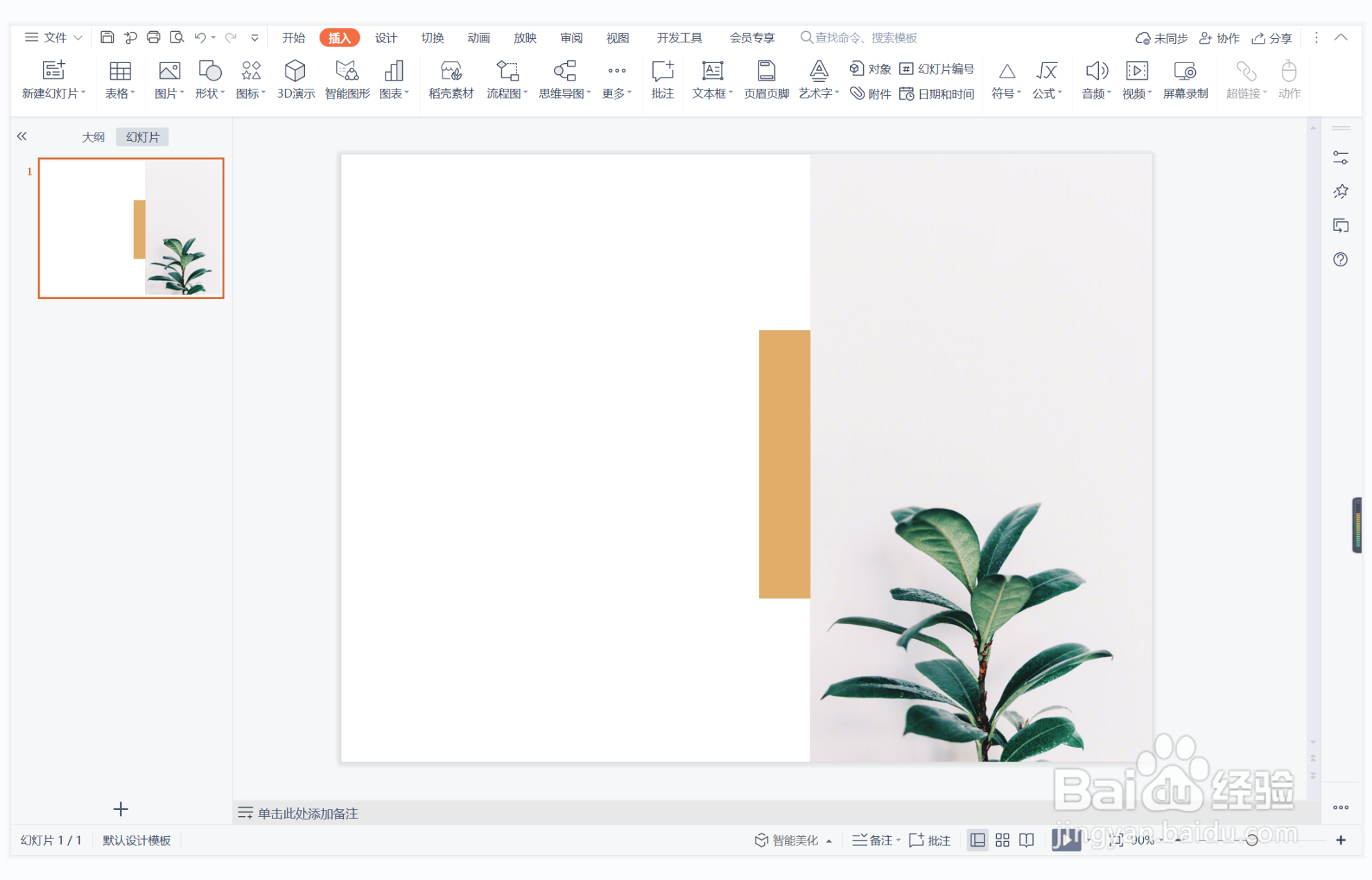The image size is (1372, 880).
Task: Open the 设计 tab
Action: click(386, 37)
